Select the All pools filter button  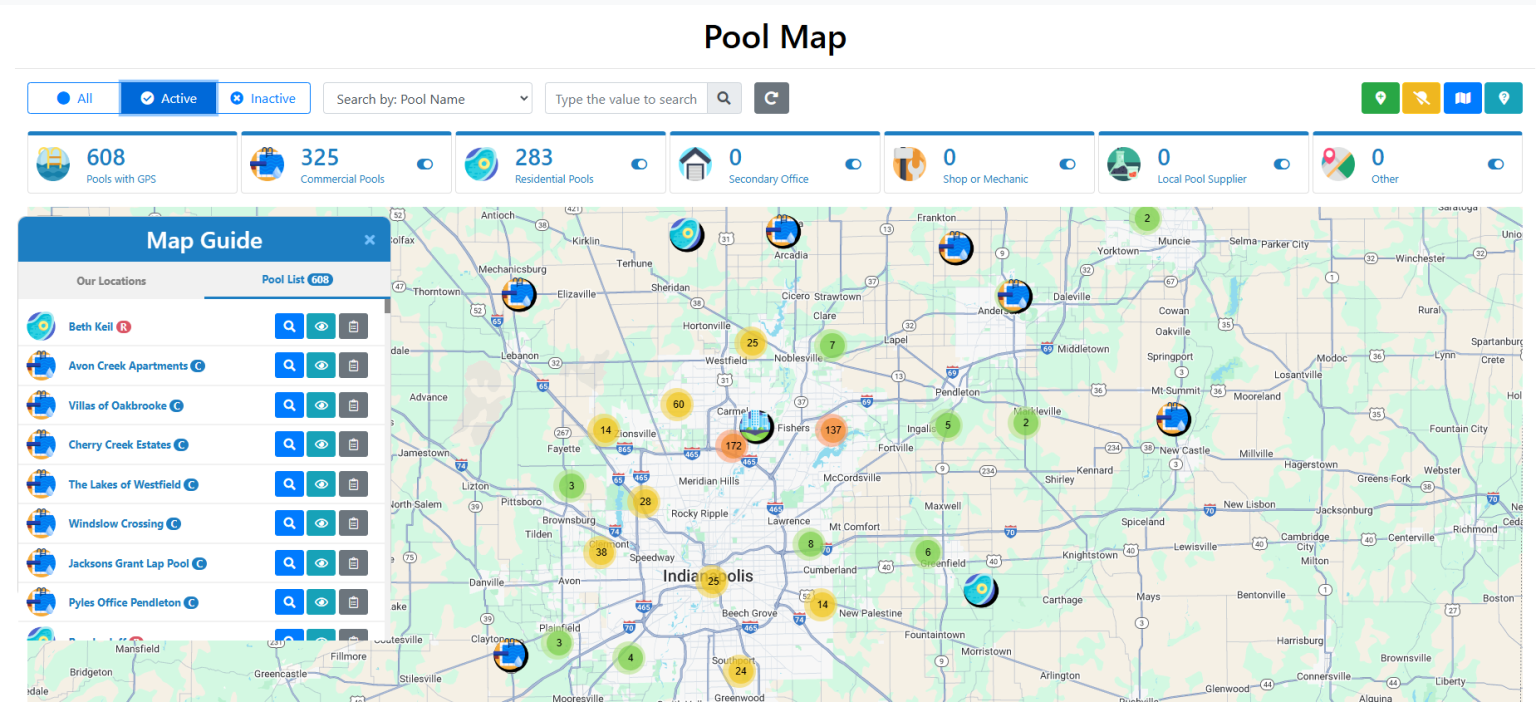[x=74, y=98]
